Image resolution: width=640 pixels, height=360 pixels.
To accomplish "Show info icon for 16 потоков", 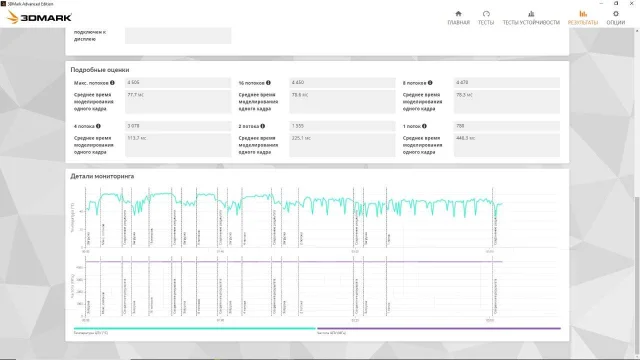I will click(x=268, y=83).
